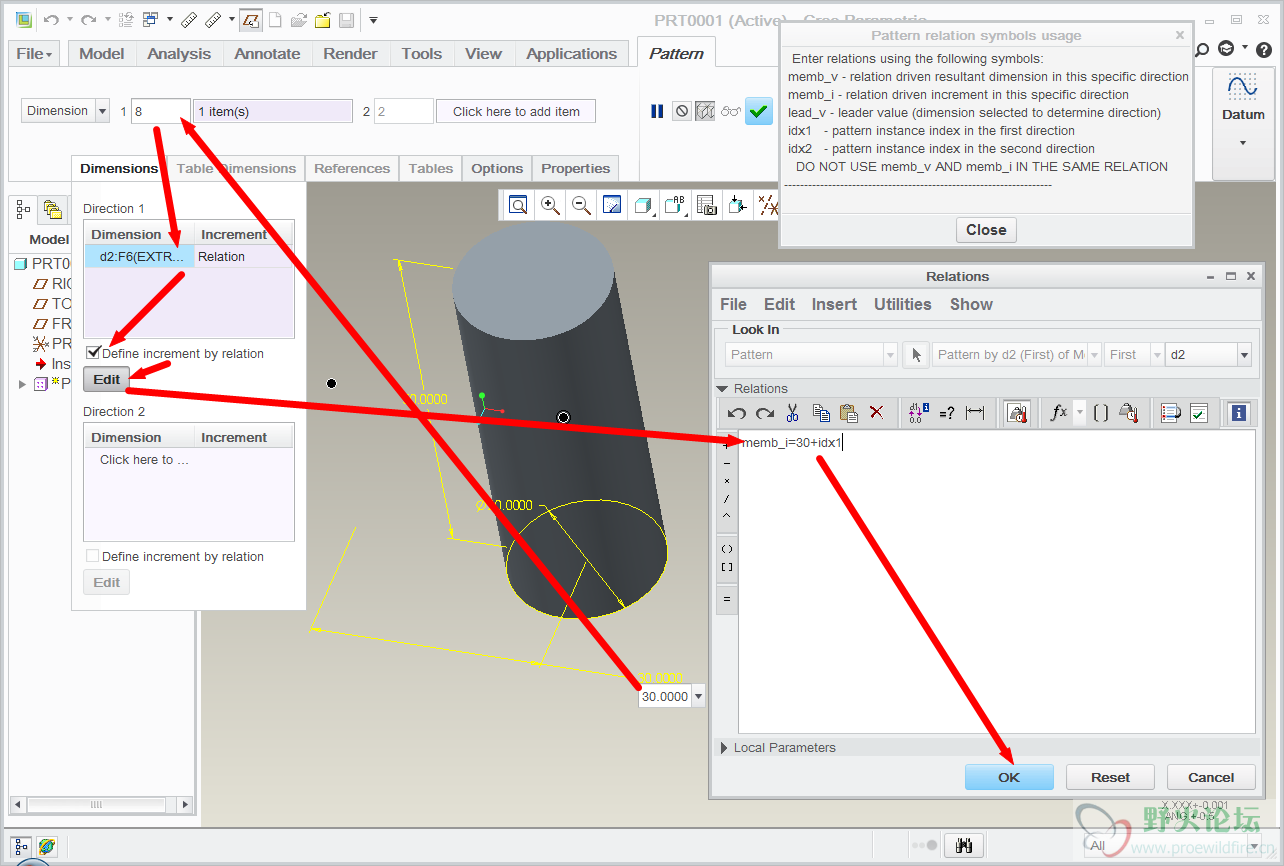Click the Regenerate icon in the top toolbar
The width and height of the screenshot is (1284, 866).
[x=126, y=20]
